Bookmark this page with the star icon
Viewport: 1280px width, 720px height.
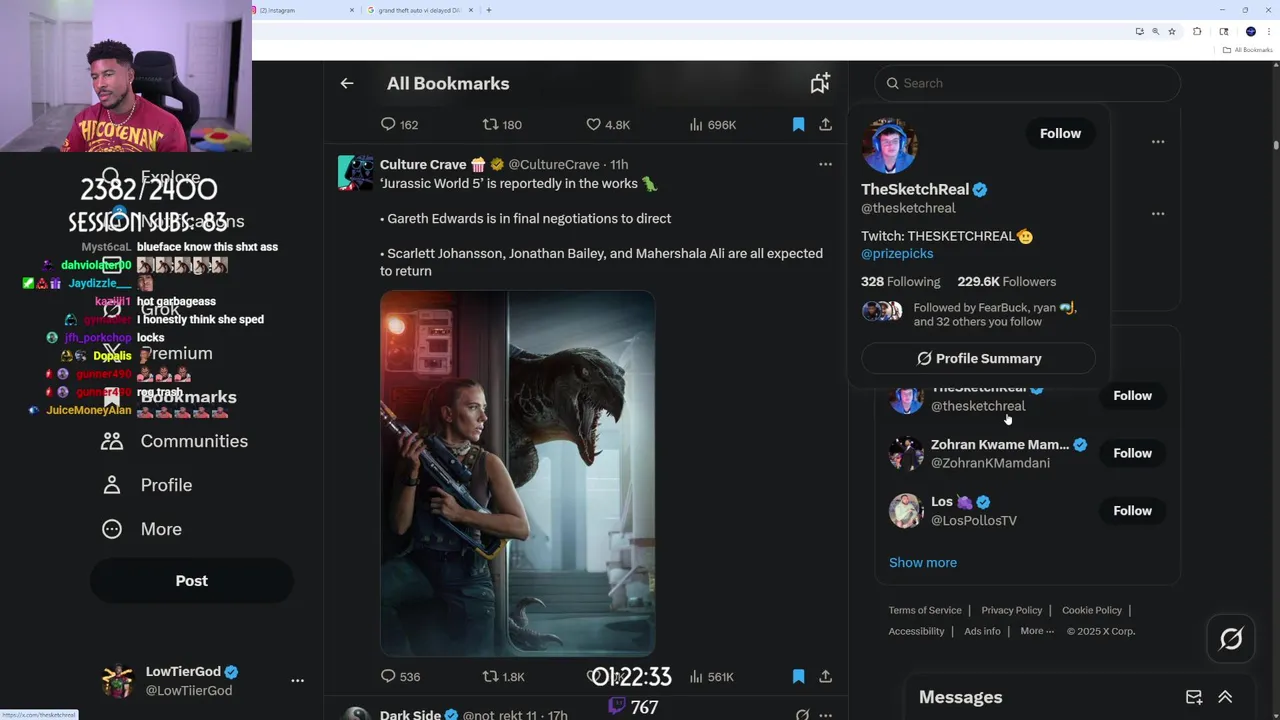pyautogui.click(x=1172, y=31)
